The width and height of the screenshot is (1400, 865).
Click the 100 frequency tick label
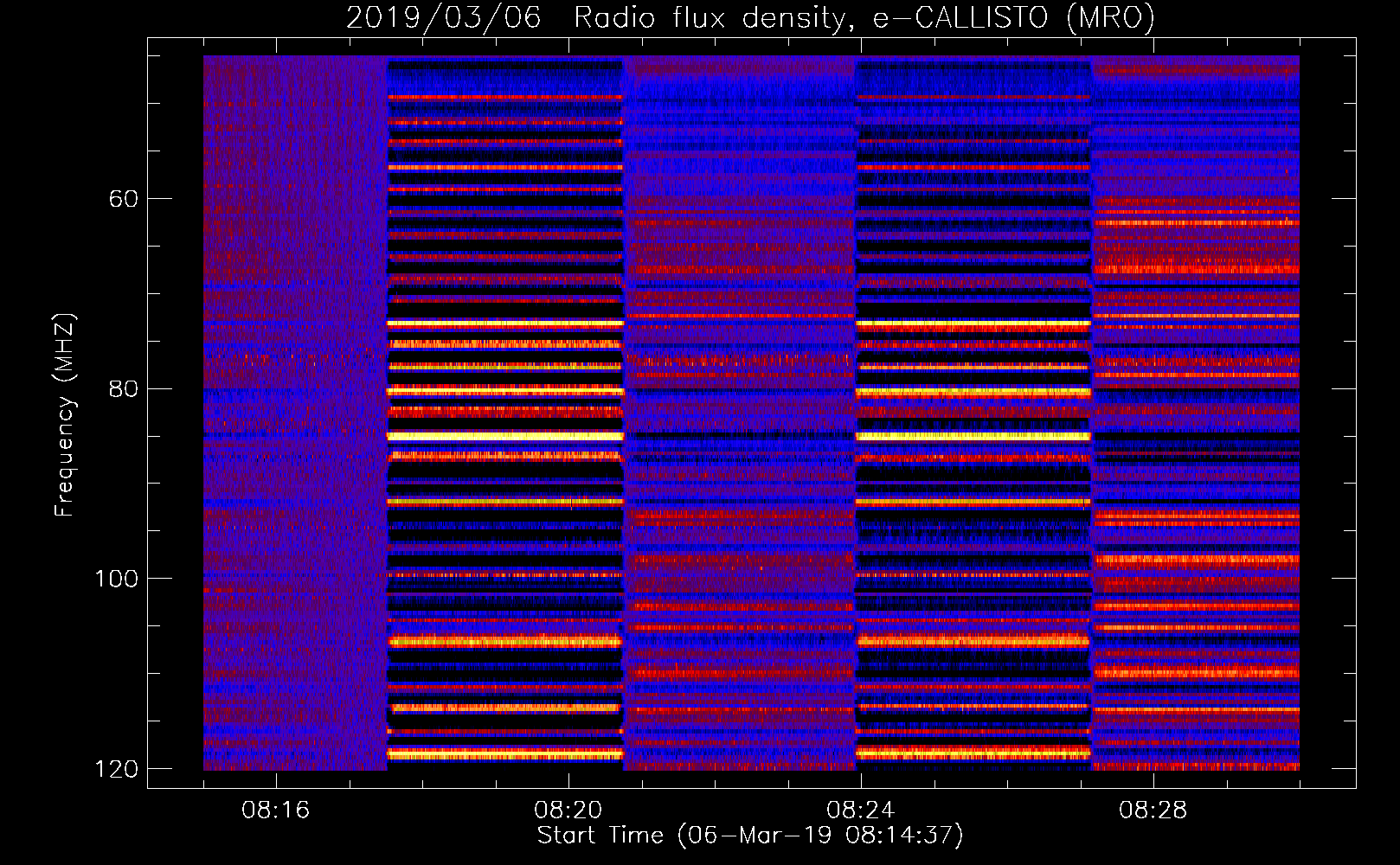pos(117,579)
